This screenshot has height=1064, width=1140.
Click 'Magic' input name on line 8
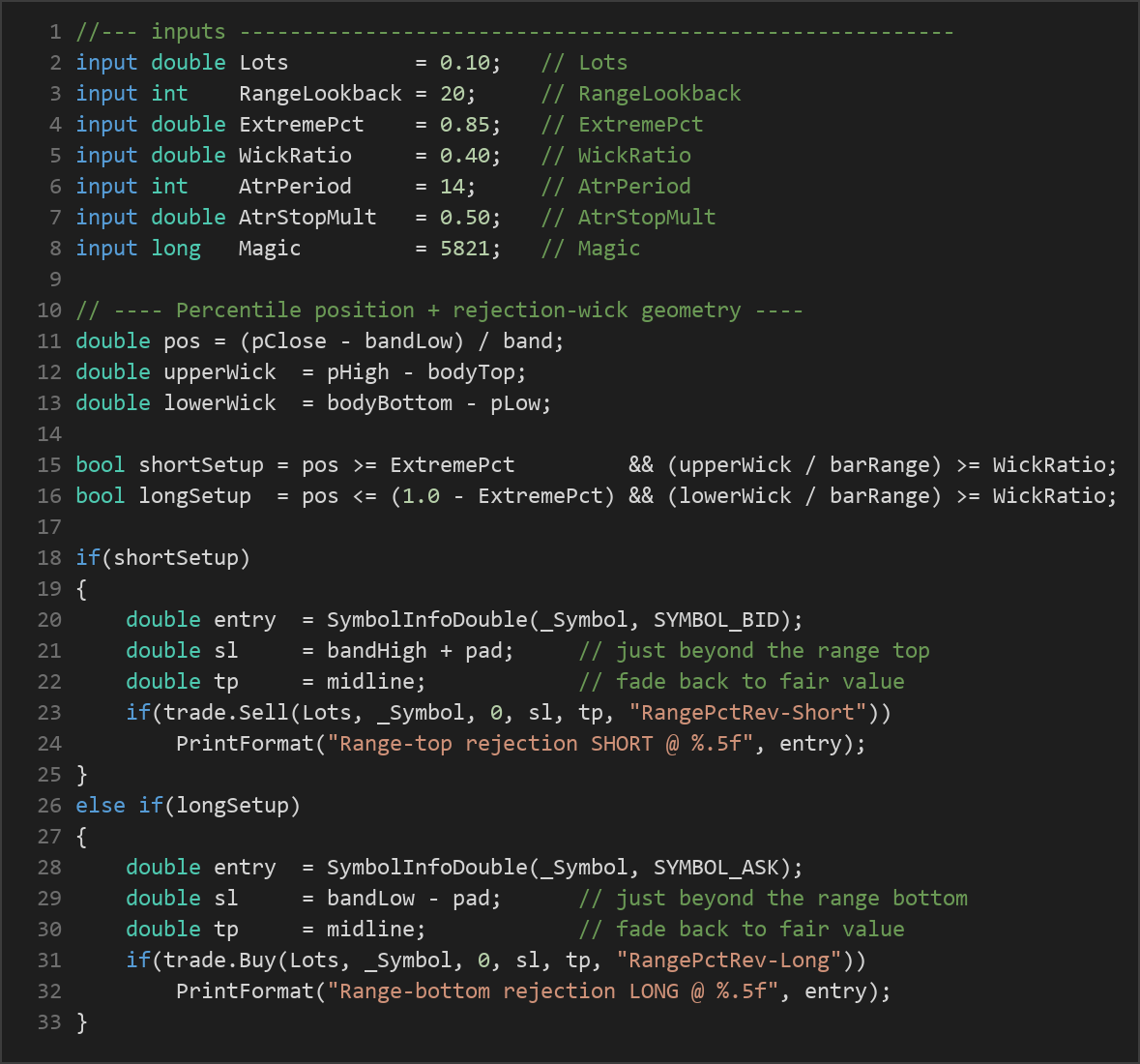(270, 249)
